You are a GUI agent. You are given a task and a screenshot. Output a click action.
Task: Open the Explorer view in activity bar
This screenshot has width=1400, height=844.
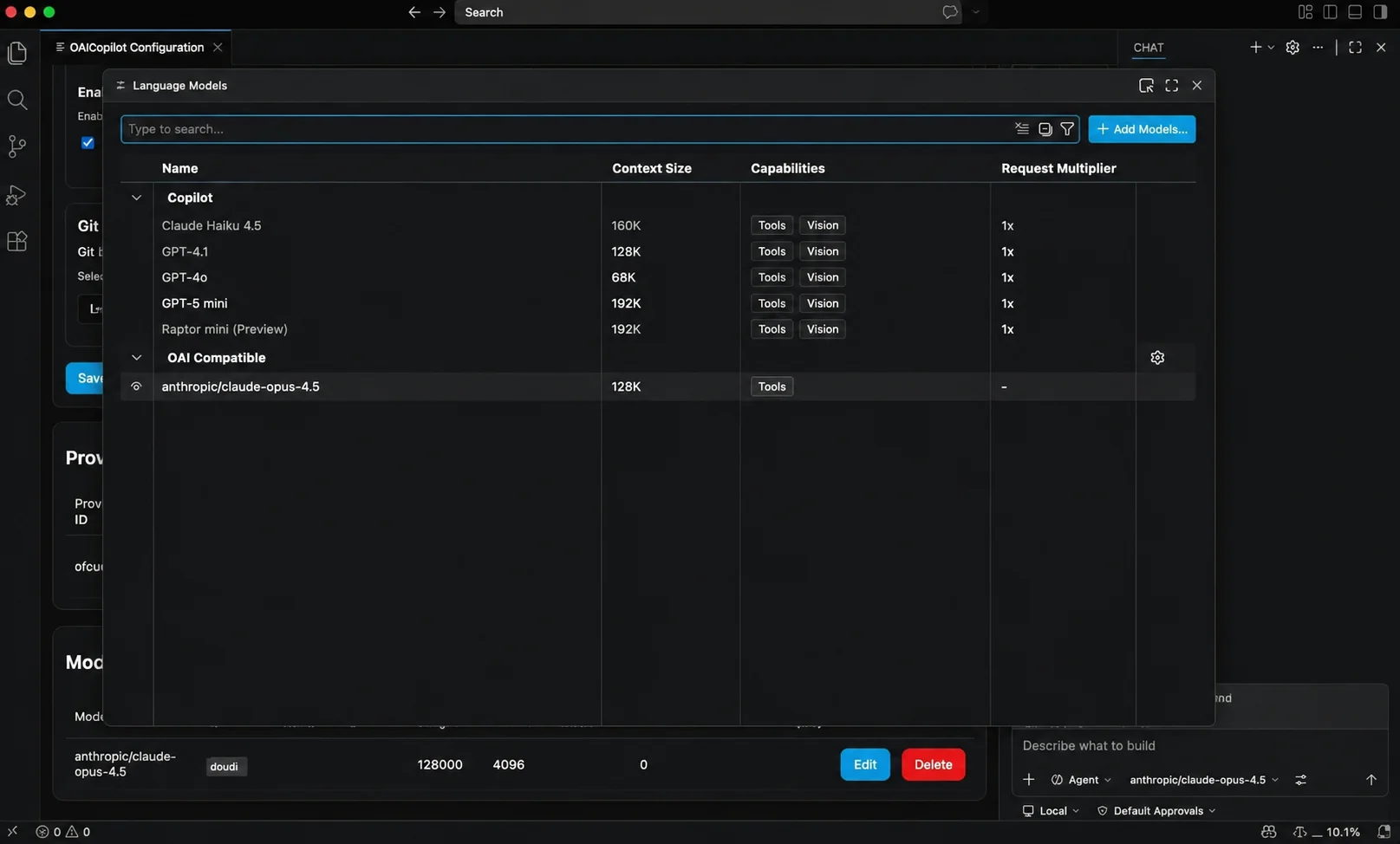tap(17, 53)
